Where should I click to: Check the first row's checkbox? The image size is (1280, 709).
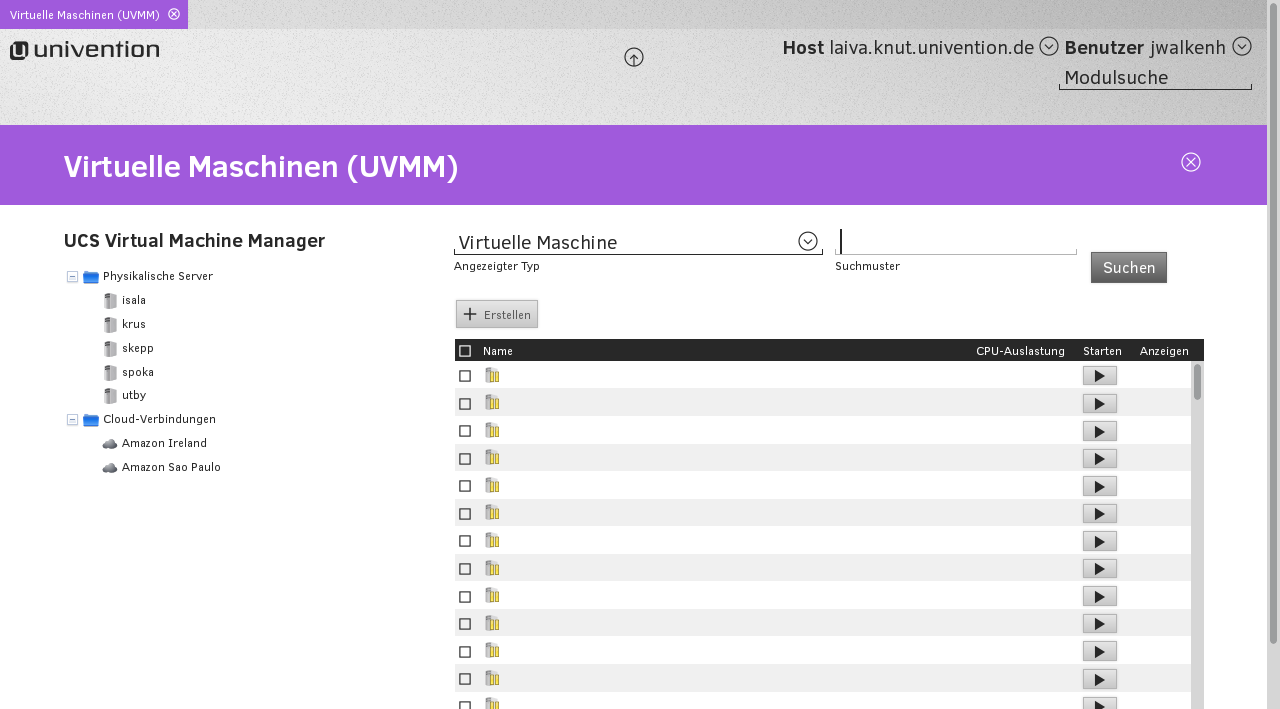(x=465, y=376)
